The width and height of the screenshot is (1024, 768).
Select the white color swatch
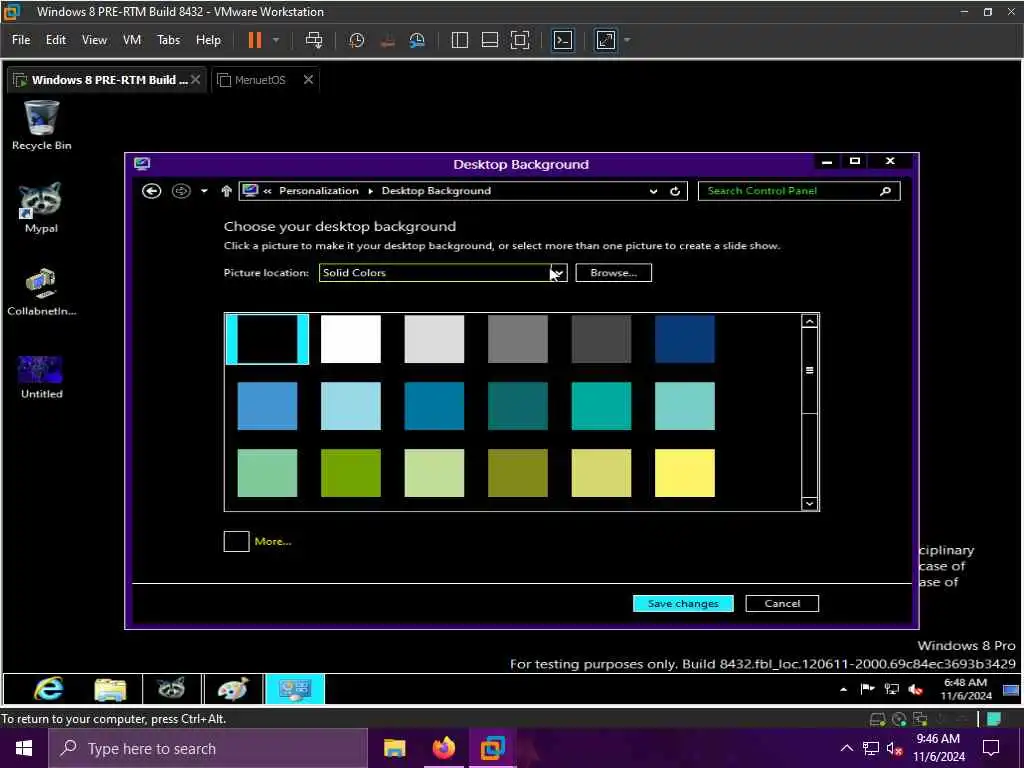351,339
